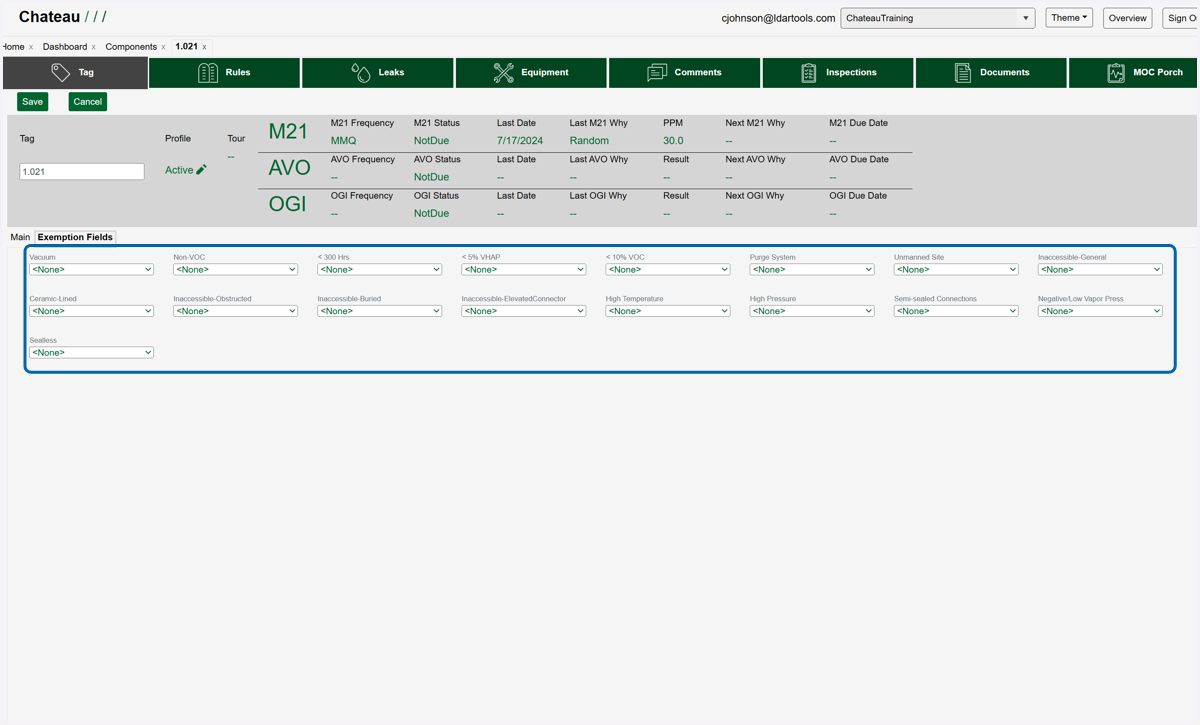Screen dimensions: 1200x725
Task: Go to the Equipment section tab
Action: click(531, 73)
